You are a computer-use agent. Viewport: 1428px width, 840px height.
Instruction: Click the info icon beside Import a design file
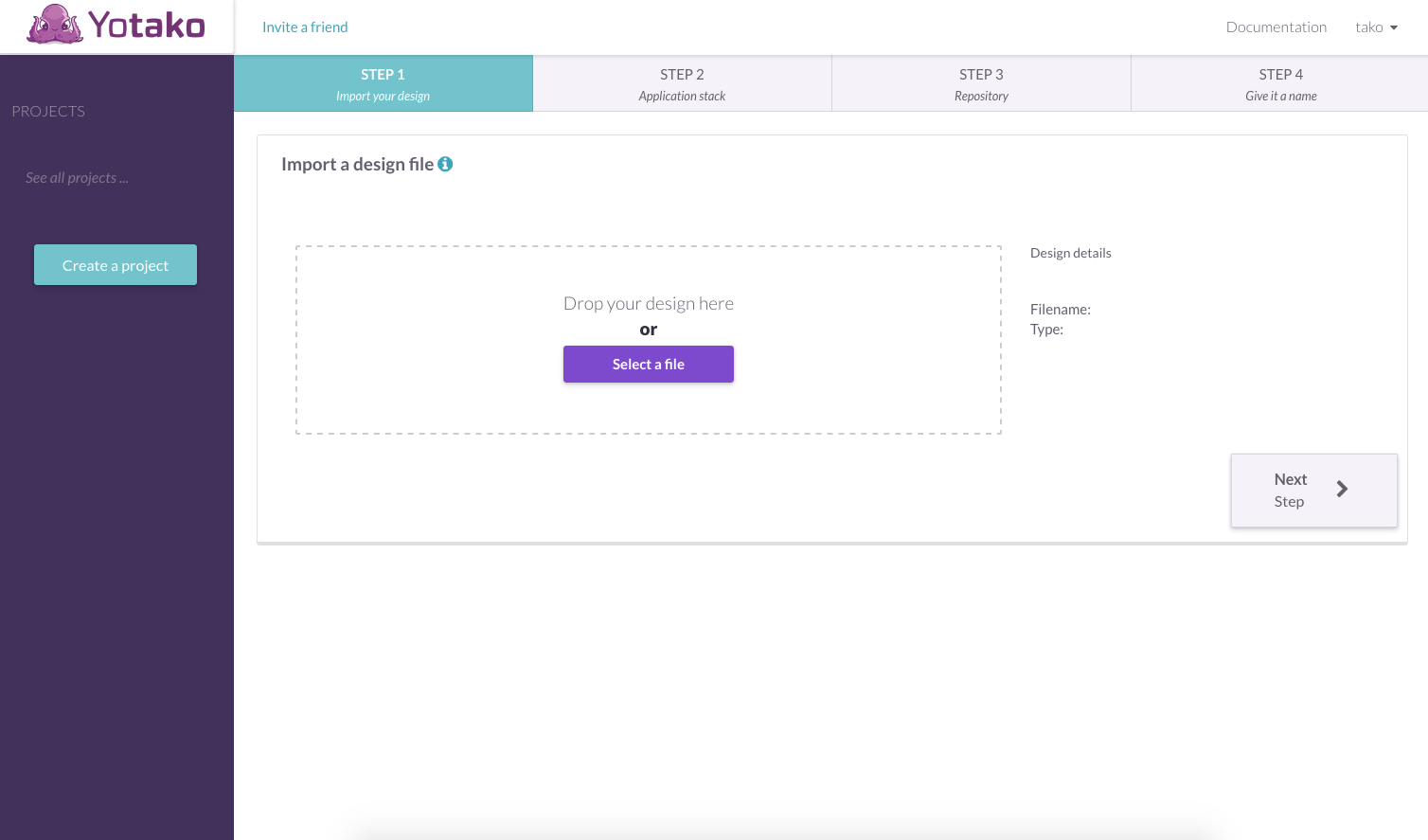tap(445, 164)
